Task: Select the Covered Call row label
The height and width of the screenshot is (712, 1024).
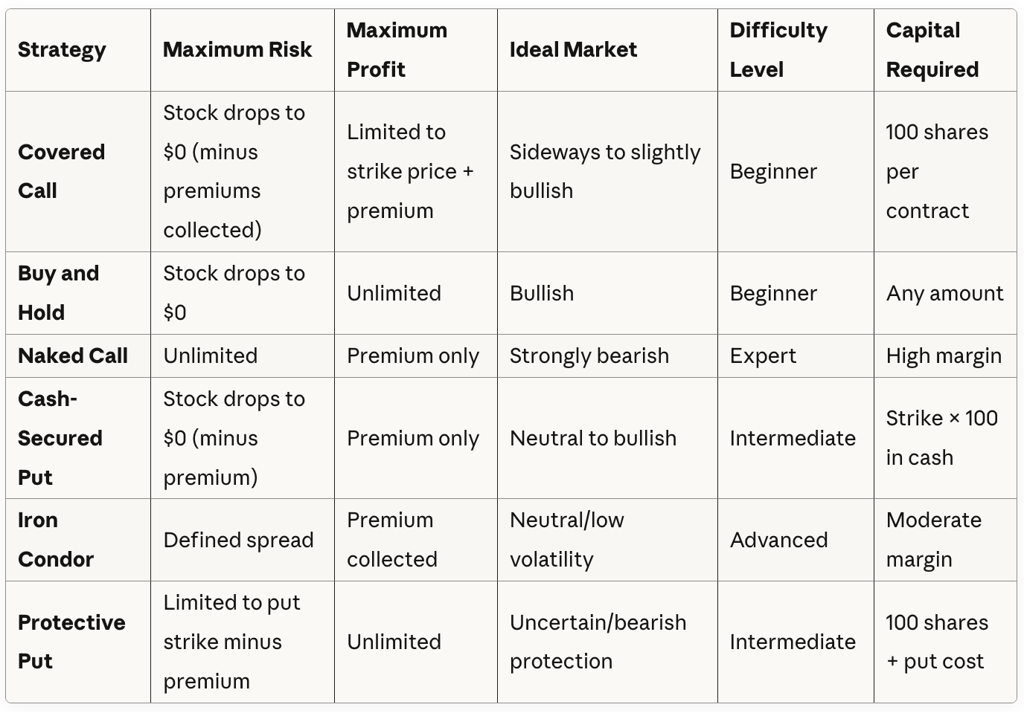Action: click(x=61, y=171)
